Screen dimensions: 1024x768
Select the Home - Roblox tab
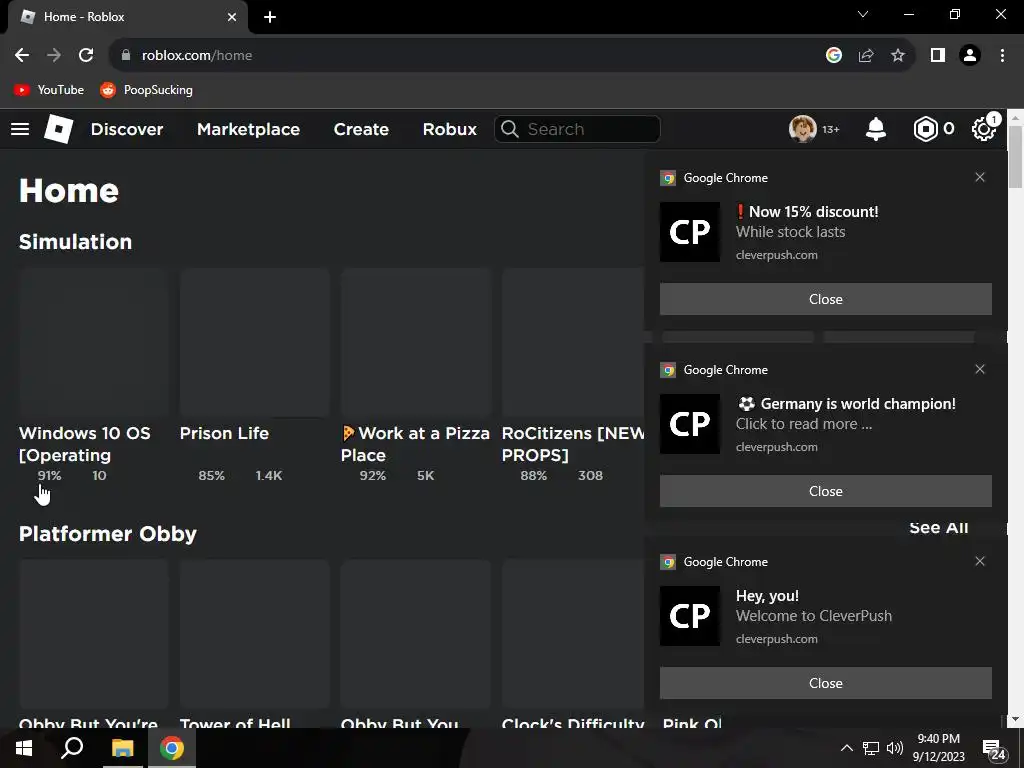(128, 17)
